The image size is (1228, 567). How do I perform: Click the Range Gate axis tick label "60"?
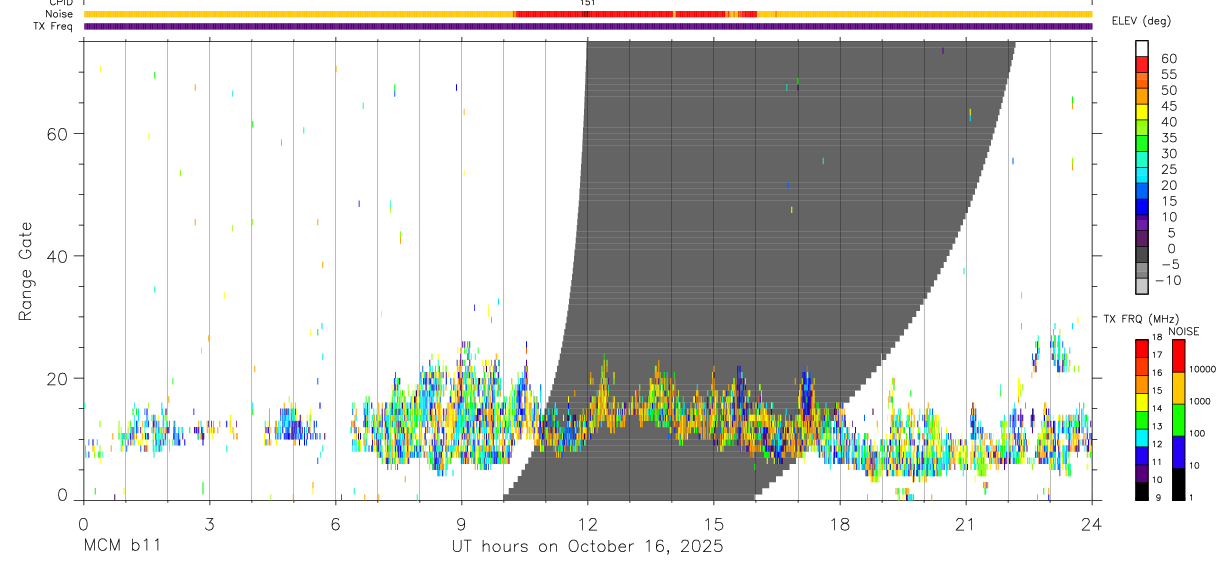pos(58,134)
